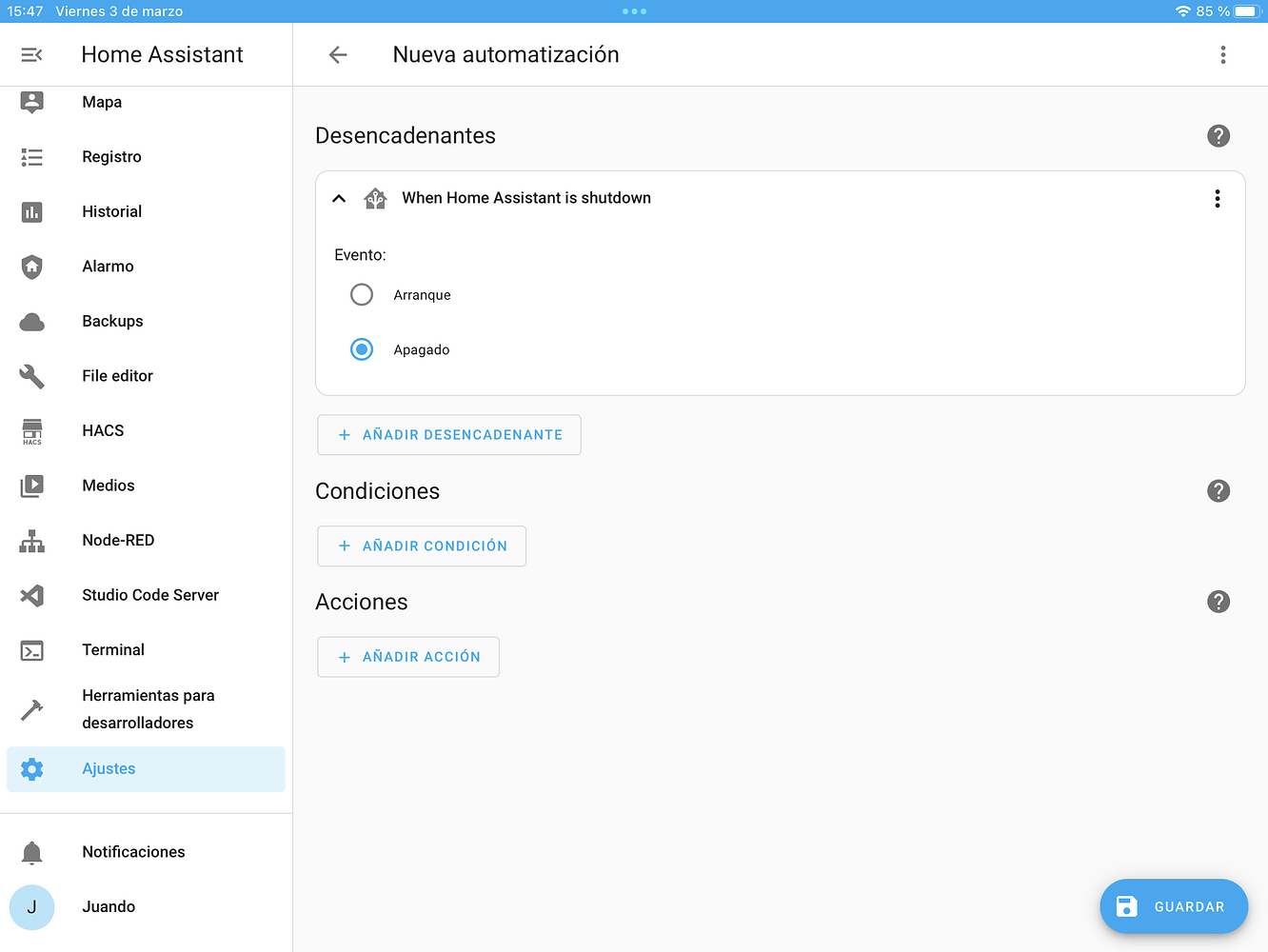This screenshot has height=952, width=1268.
Task: Click the Alarmo shield icon
Action: point(31,267)
